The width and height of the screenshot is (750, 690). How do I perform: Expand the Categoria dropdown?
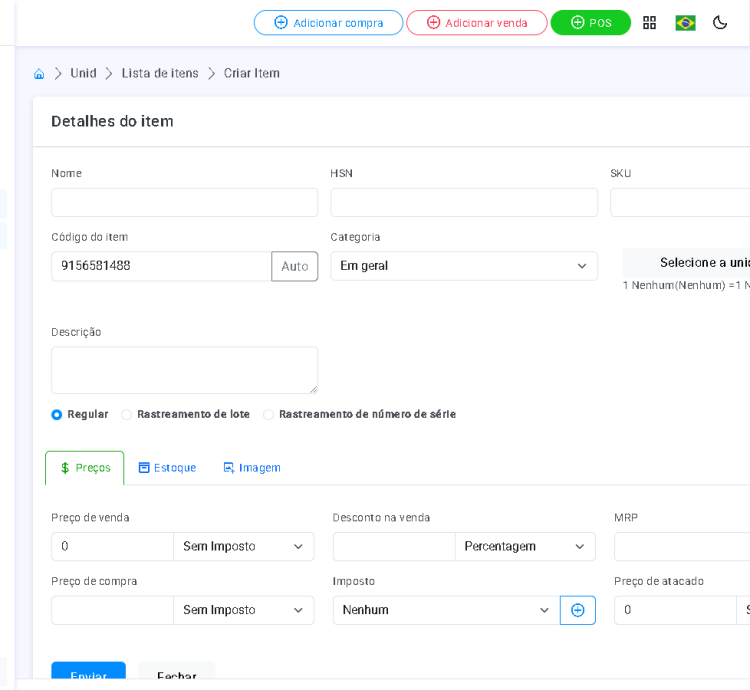(463, 266)
